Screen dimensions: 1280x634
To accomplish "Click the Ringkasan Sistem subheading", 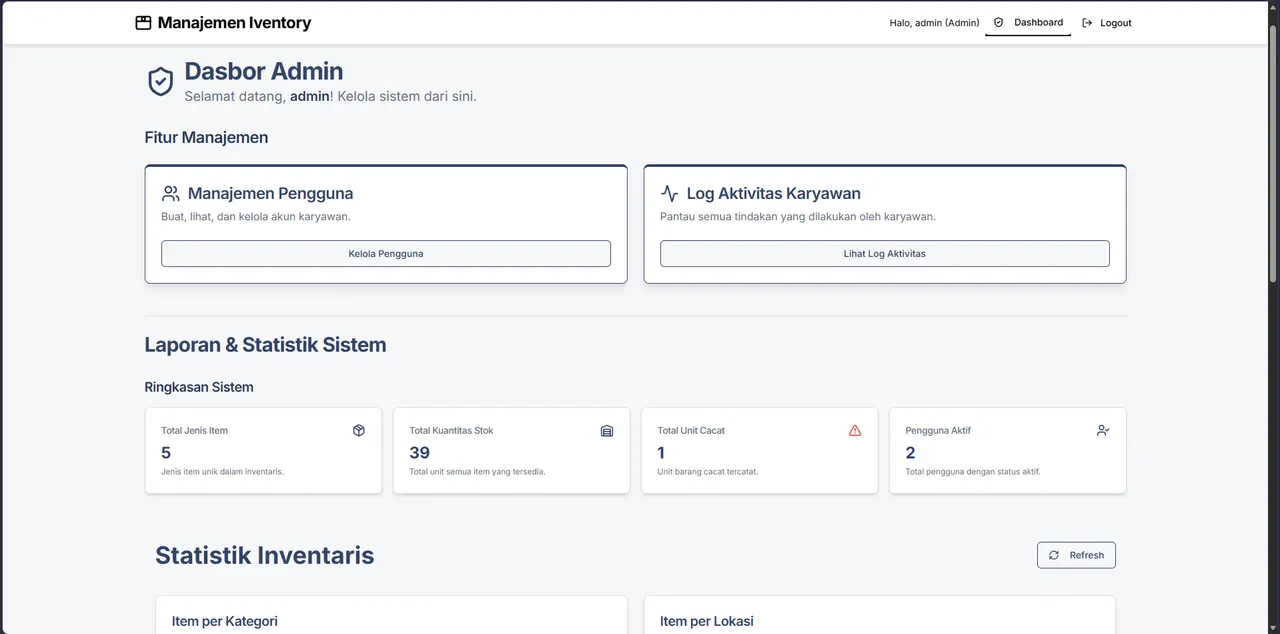I will [199, 387].
